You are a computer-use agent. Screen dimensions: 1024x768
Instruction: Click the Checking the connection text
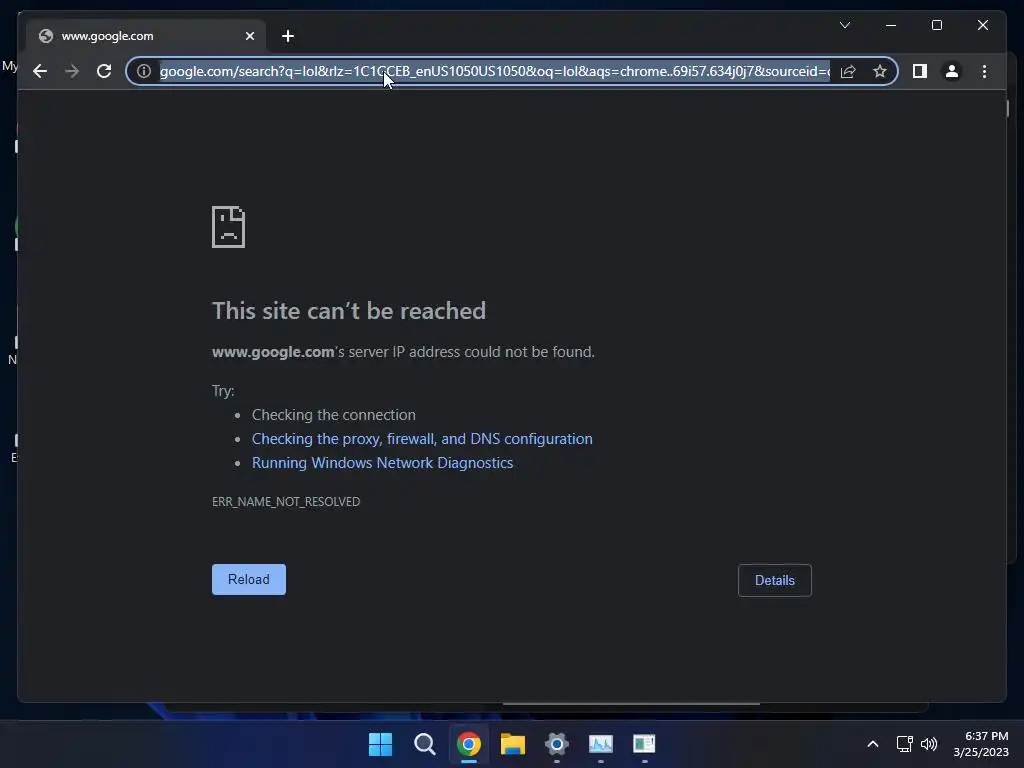334,415
